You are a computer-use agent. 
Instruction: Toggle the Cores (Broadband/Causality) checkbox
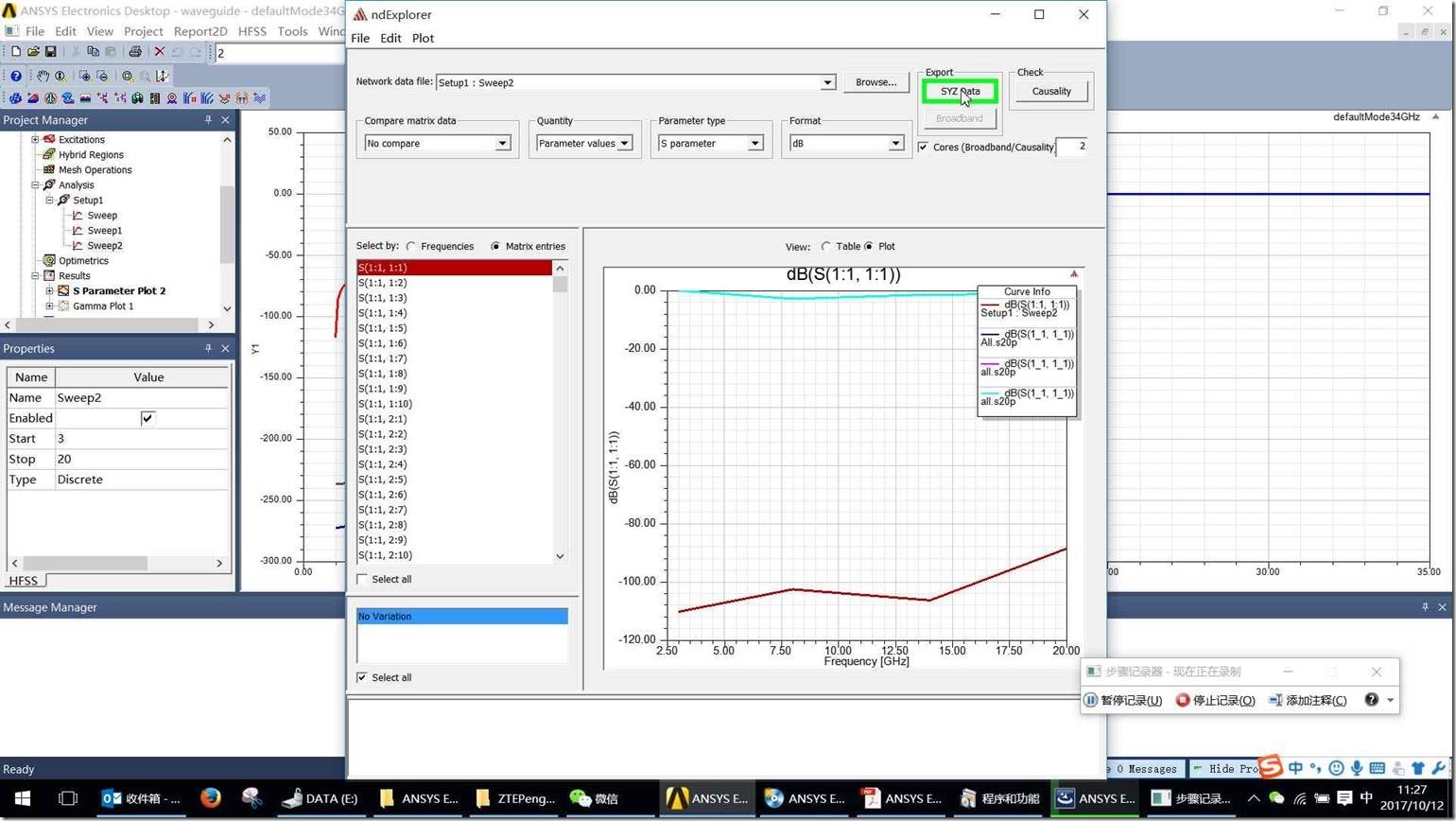click(x=923, y=147)
